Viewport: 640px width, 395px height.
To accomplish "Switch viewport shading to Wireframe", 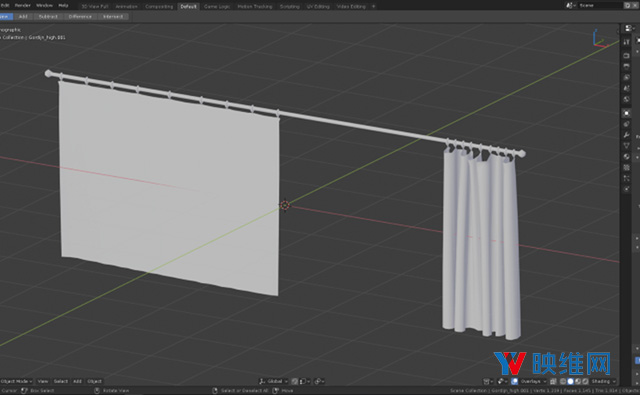I will (x=563, y=382).
